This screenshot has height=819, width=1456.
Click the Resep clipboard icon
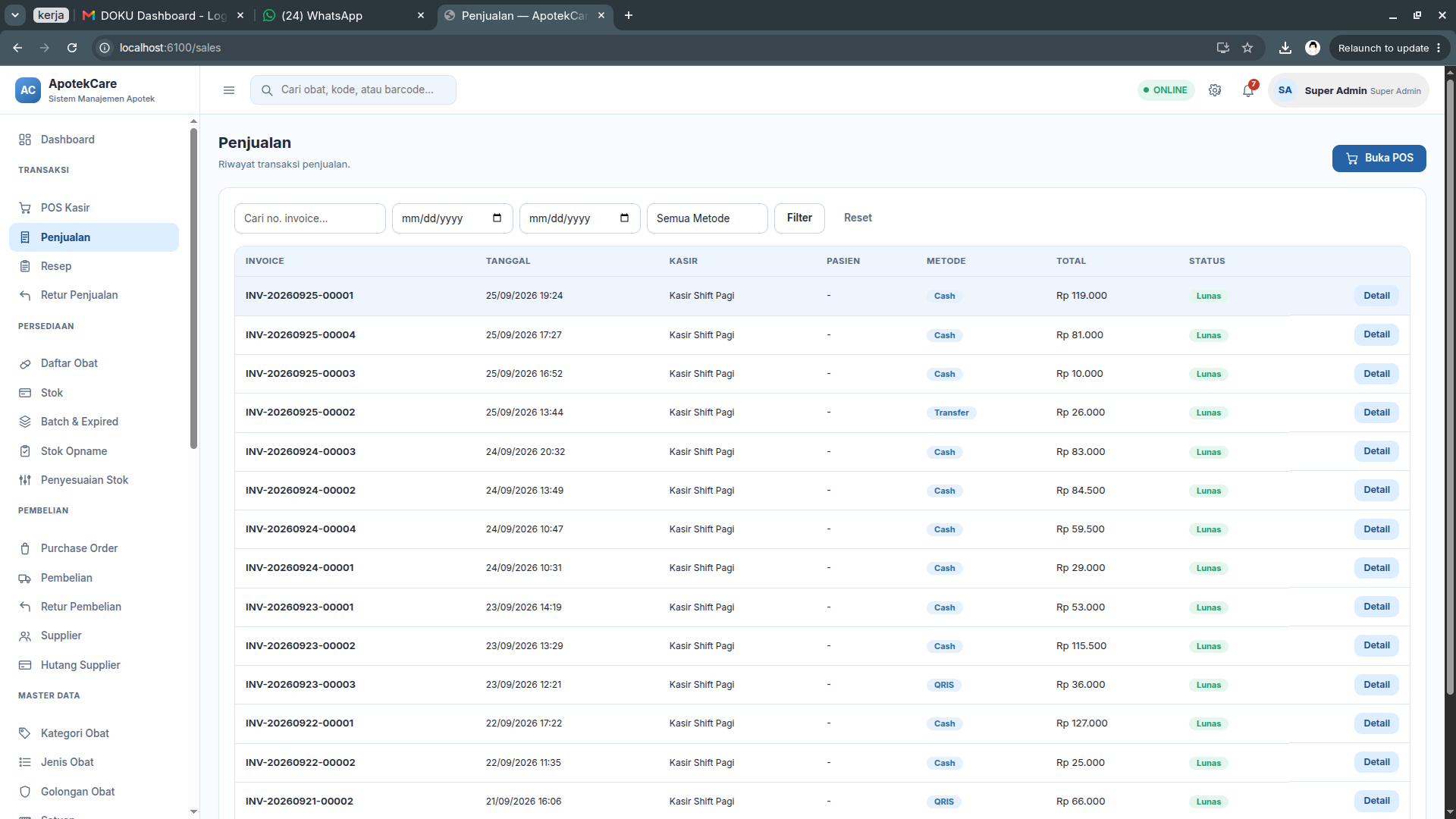(x=25, y=266)
